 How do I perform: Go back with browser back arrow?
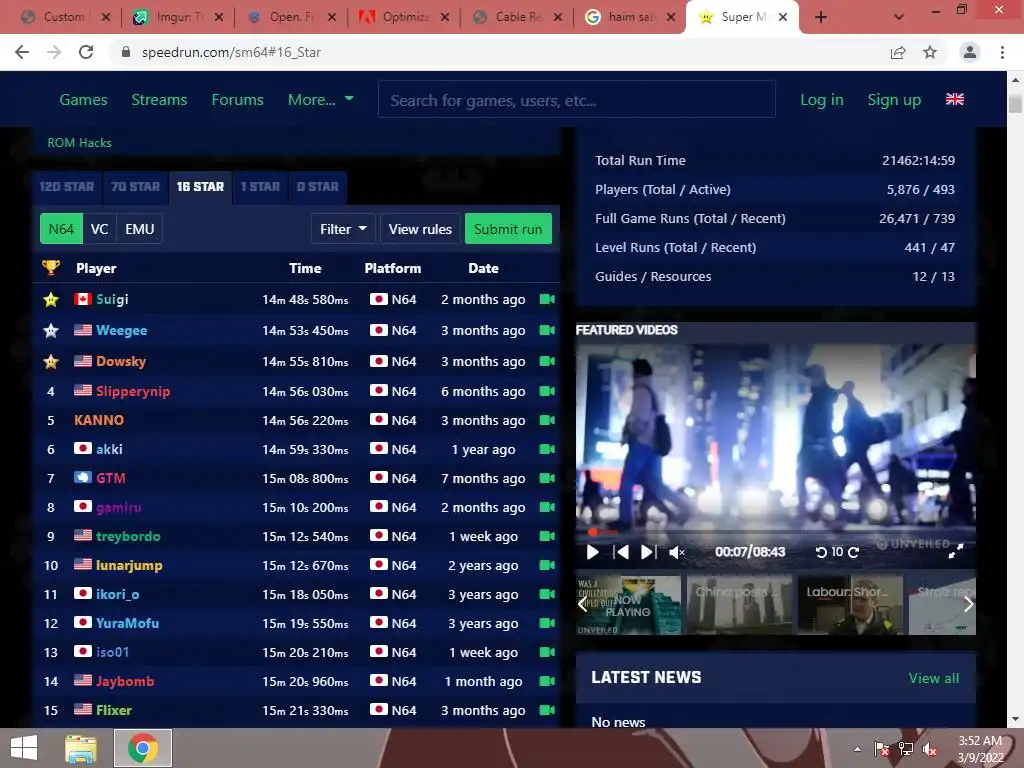[x=22, y=52]
